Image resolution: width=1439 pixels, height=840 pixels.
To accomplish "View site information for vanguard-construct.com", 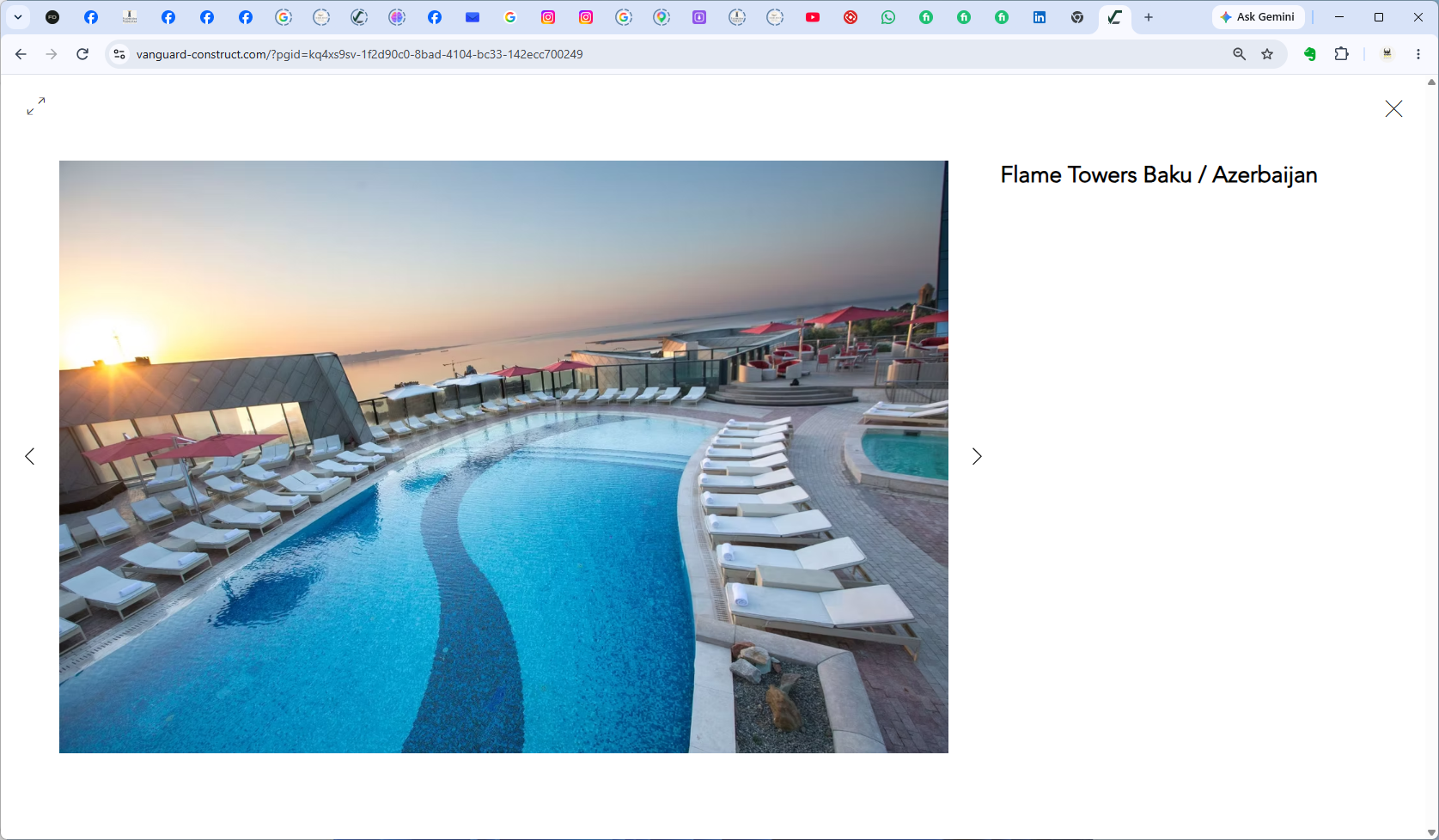I will [119, 54].
